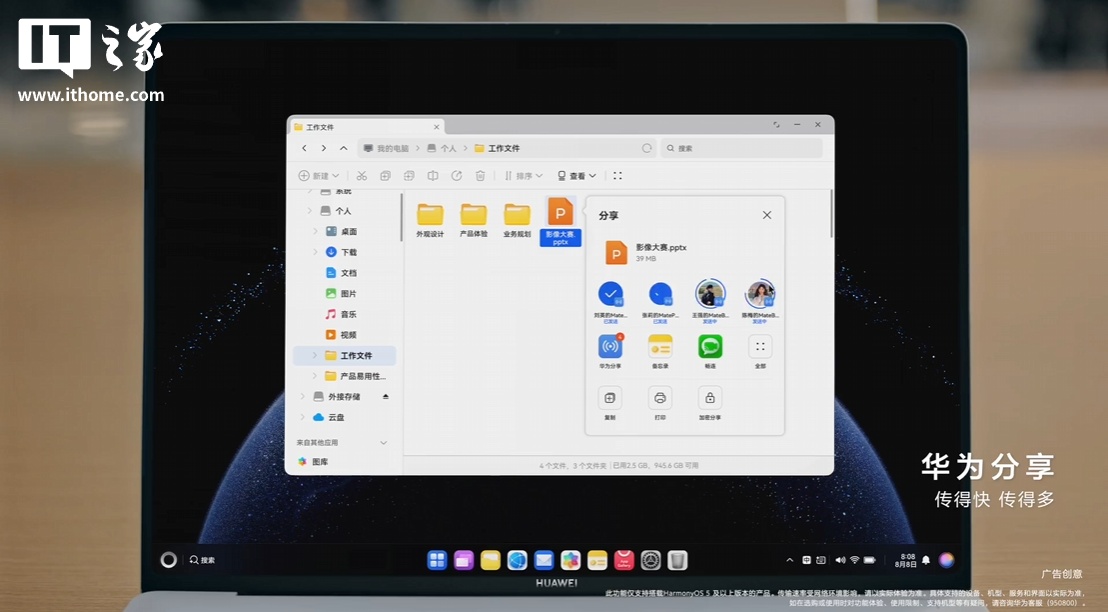Click the circular-arrow share icon in toolbar

coord(456,176)
